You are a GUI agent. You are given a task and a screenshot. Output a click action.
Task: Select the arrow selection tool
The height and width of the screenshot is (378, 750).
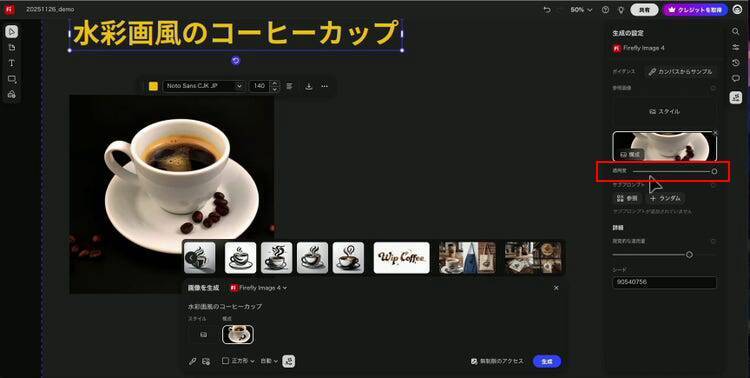(x=12, y=32)
